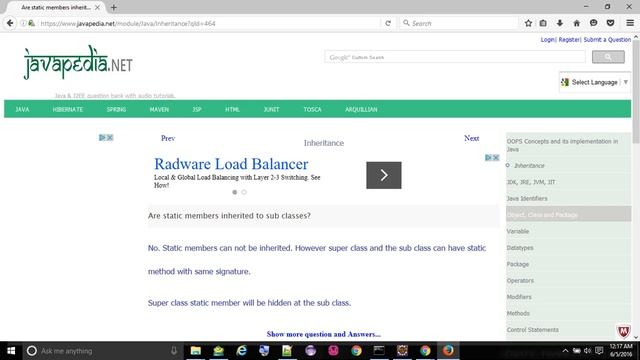Image resolution: width=640 pixels, height=360 pixels.
Task: Click the javapedia.NET logo
Action: tap(78, 62)
